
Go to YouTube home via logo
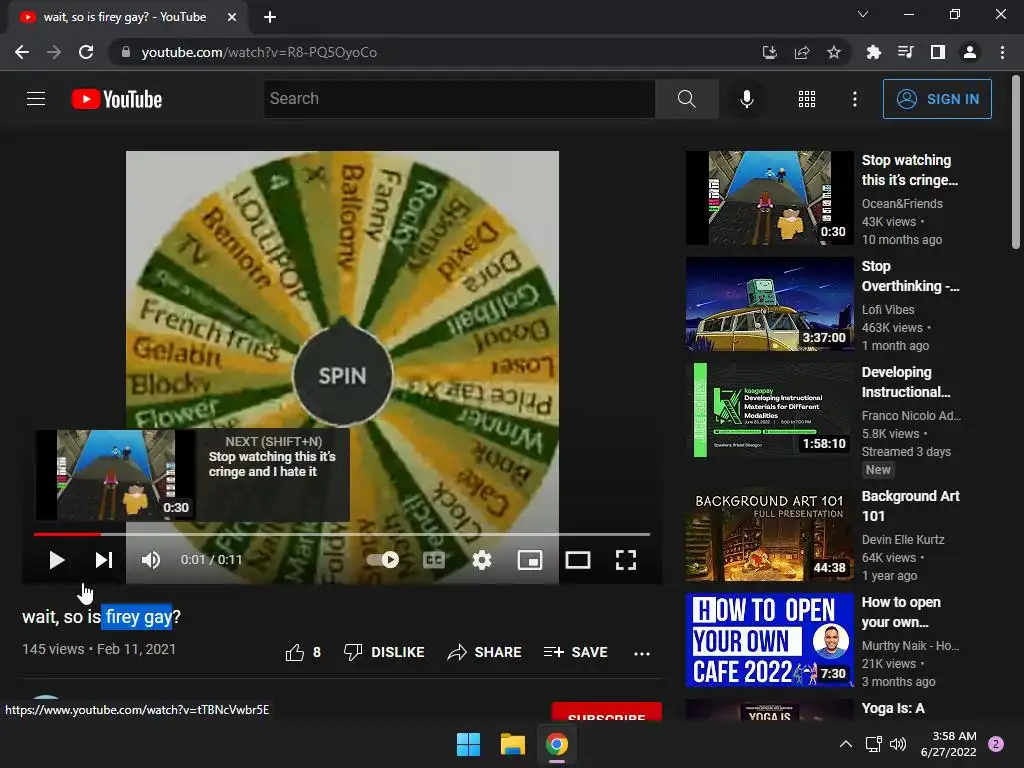point(117,99)
